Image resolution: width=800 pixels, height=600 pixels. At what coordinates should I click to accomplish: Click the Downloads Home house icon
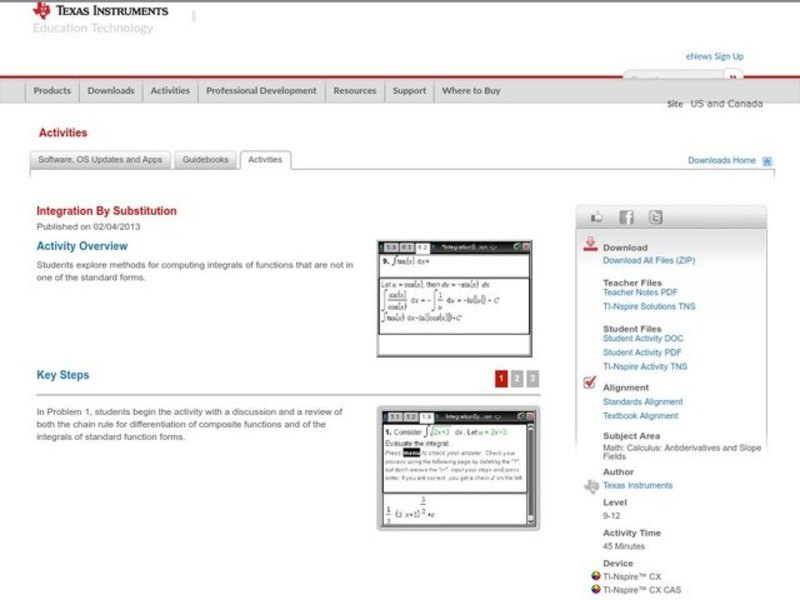(767, 161)
